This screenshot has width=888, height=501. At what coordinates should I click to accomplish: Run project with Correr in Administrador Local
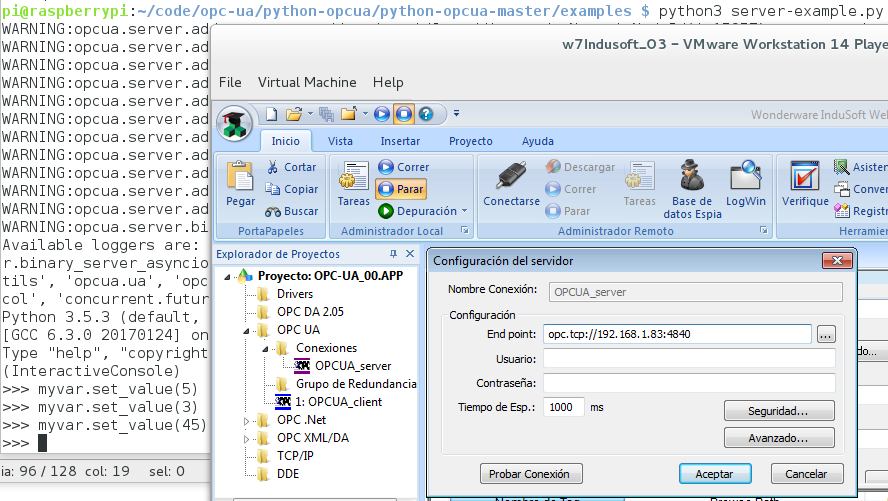tap(404, 167)
